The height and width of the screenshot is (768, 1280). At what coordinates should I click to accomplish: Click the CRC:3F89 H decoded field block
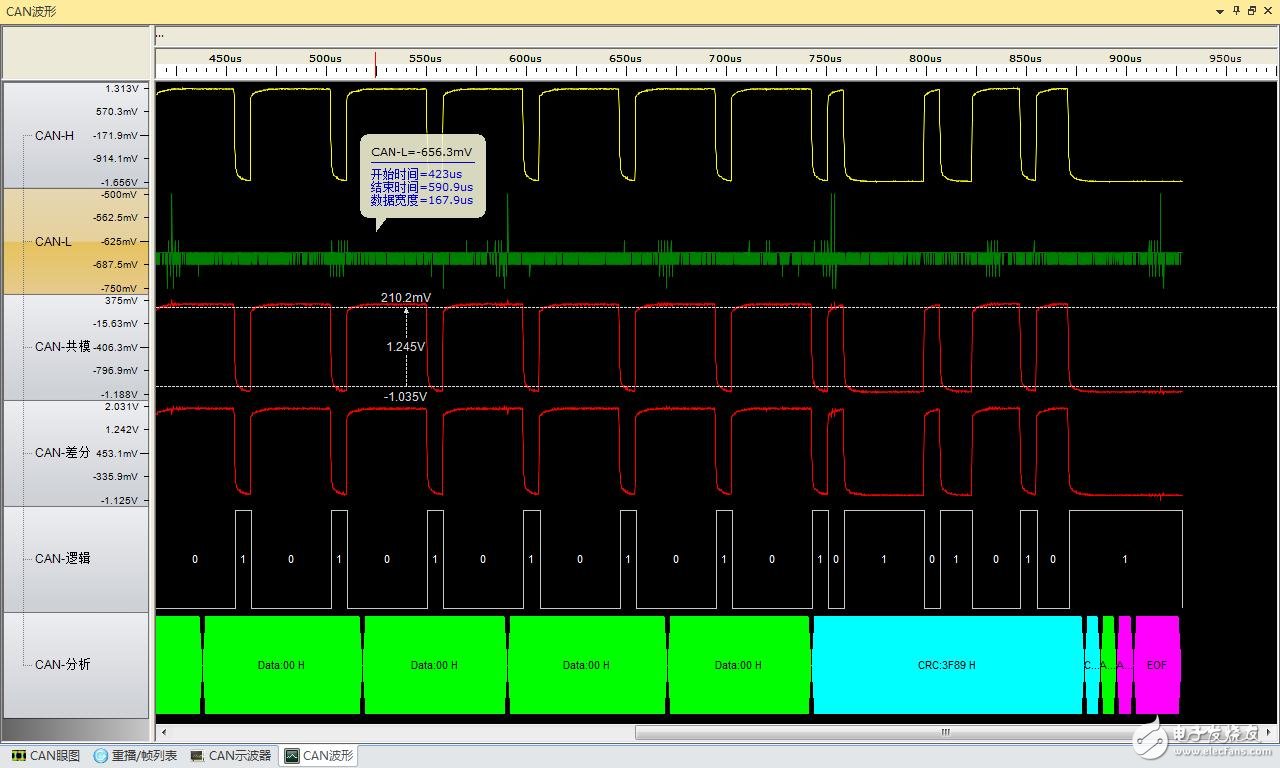[946, 665]
